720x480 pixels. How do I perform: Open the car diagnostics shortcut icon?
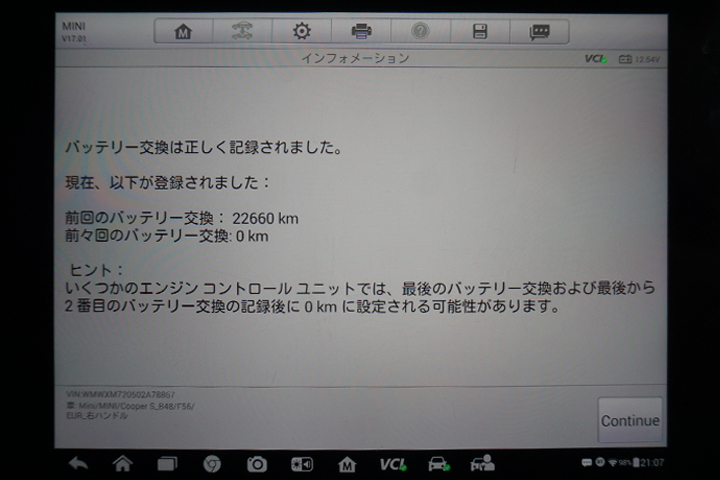(x=439, y=464)
